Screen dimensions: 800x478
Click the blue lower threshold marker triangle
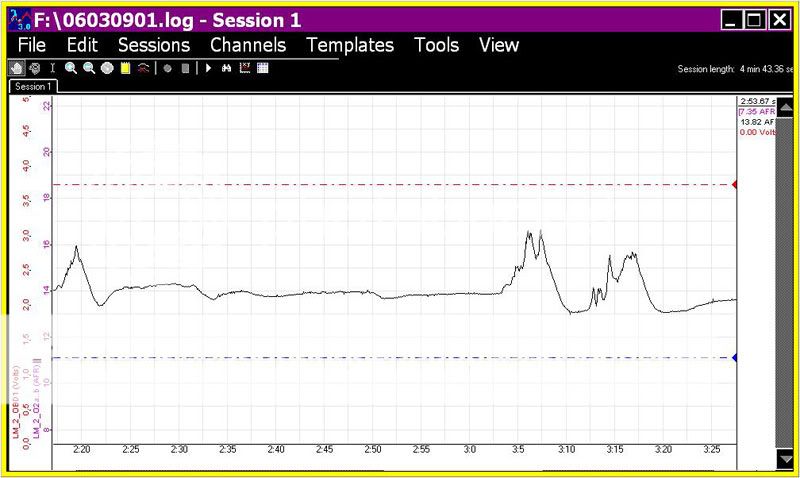coord(735,357)
